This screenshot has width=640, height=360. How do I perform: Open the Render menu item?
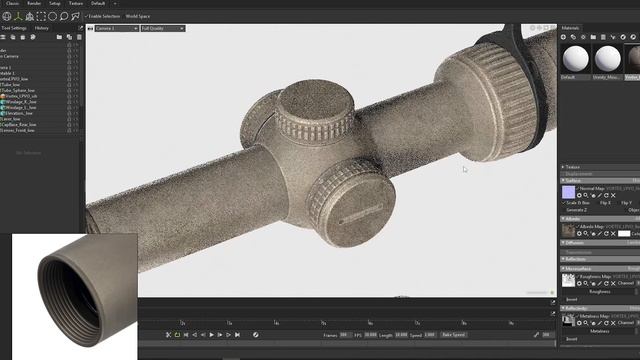click(34, 3)
